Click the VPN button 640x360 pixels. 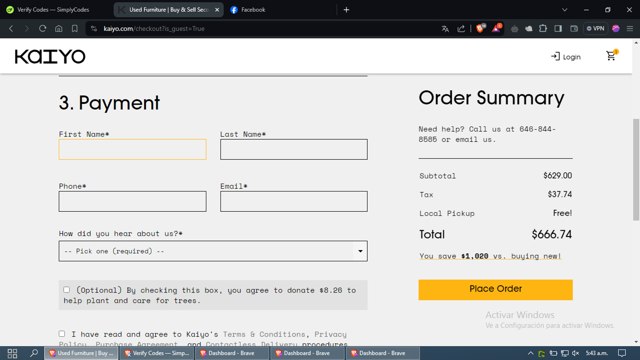596,29
